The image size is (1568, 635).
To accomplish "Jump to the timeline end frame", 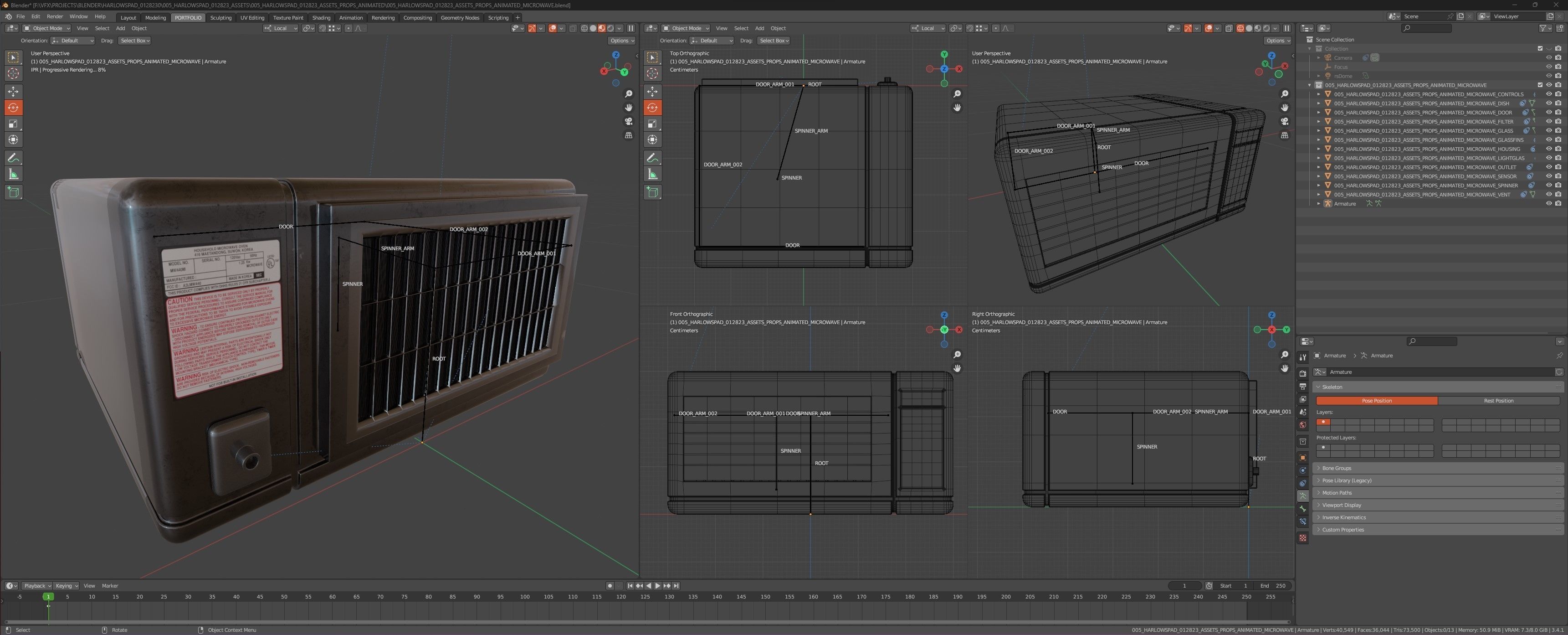I will 676,586.
